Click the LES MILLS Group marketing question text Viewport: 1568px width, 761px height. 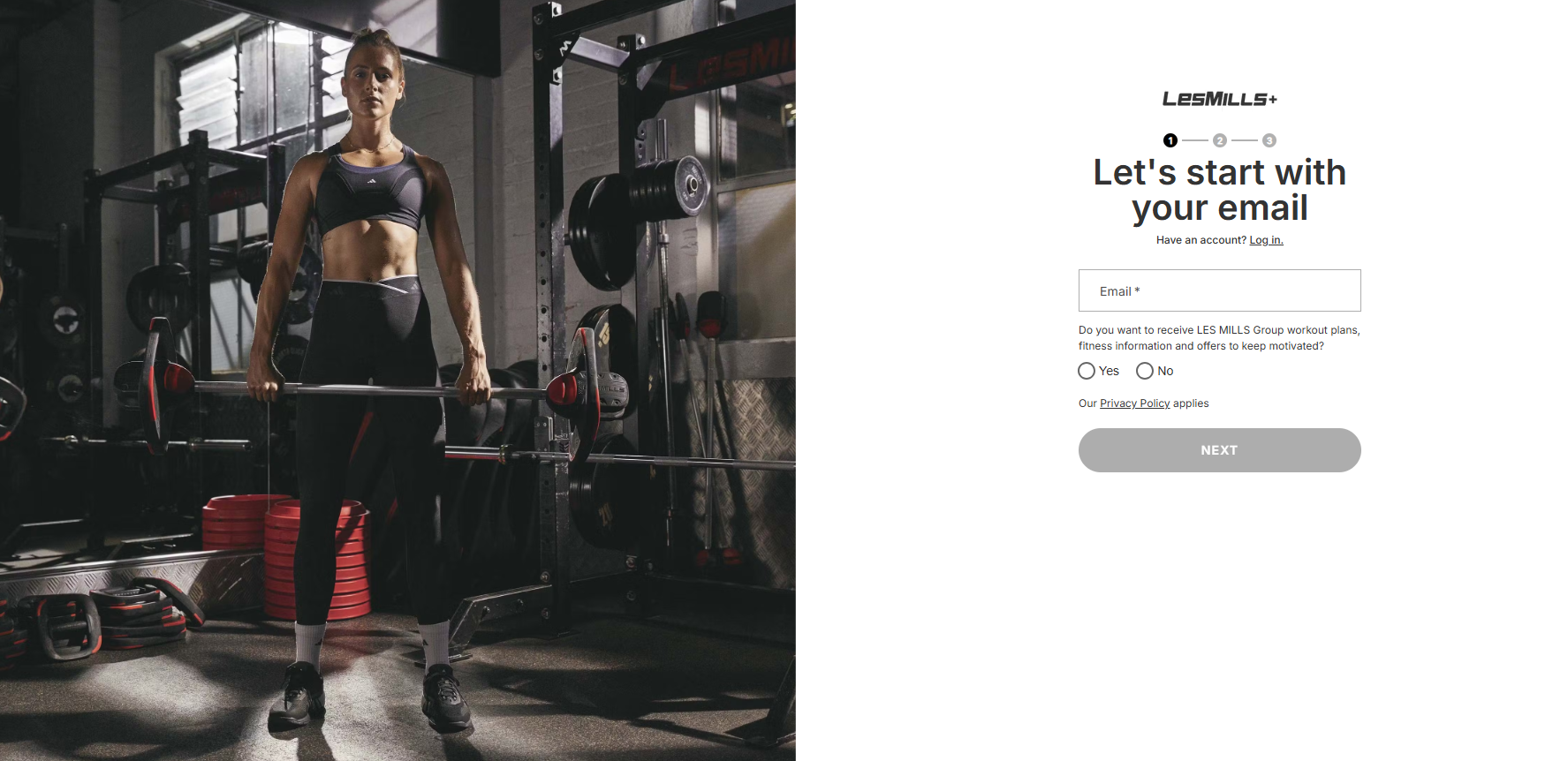(1219, 338)
